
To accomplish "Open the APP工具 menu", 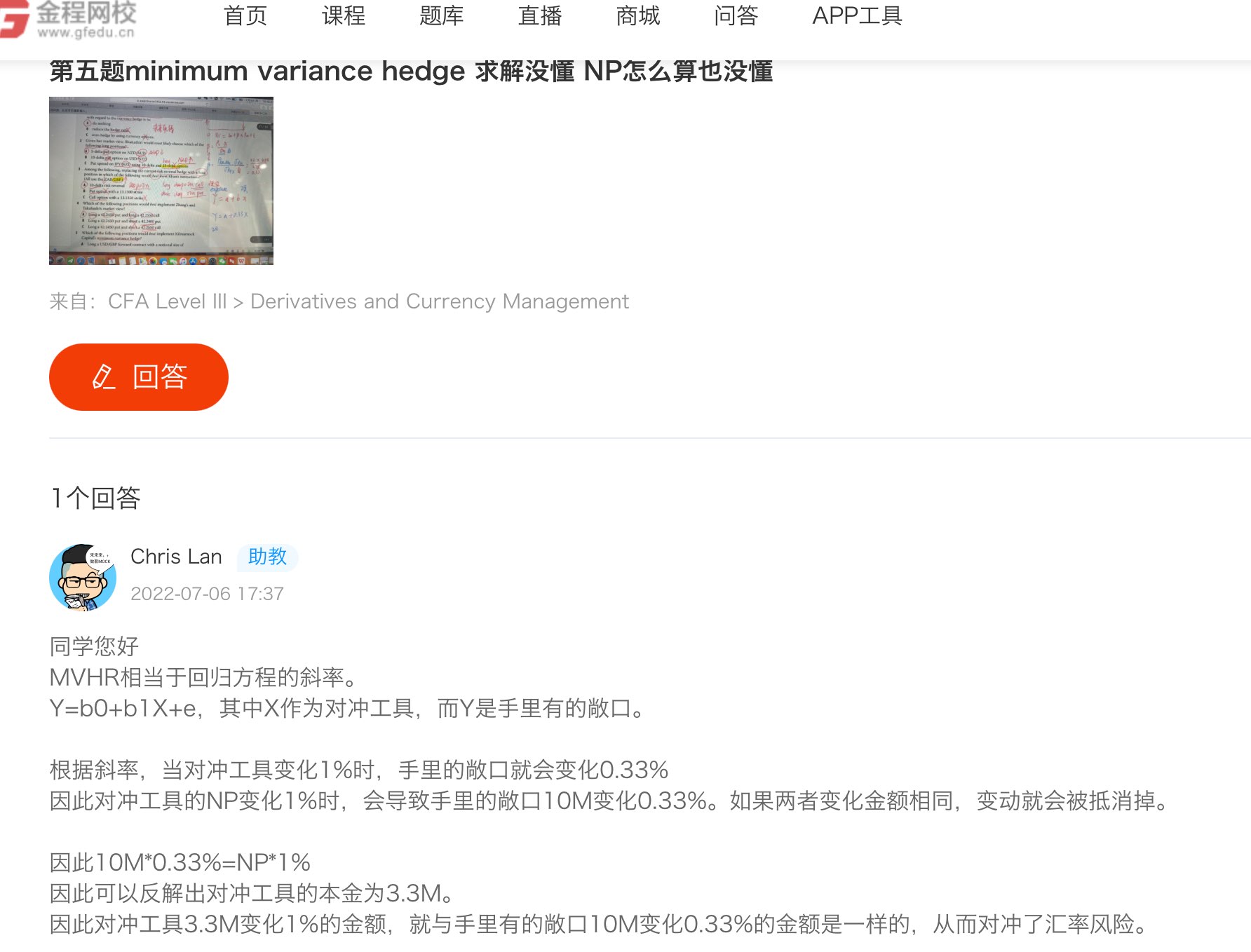I will point(857,15).
